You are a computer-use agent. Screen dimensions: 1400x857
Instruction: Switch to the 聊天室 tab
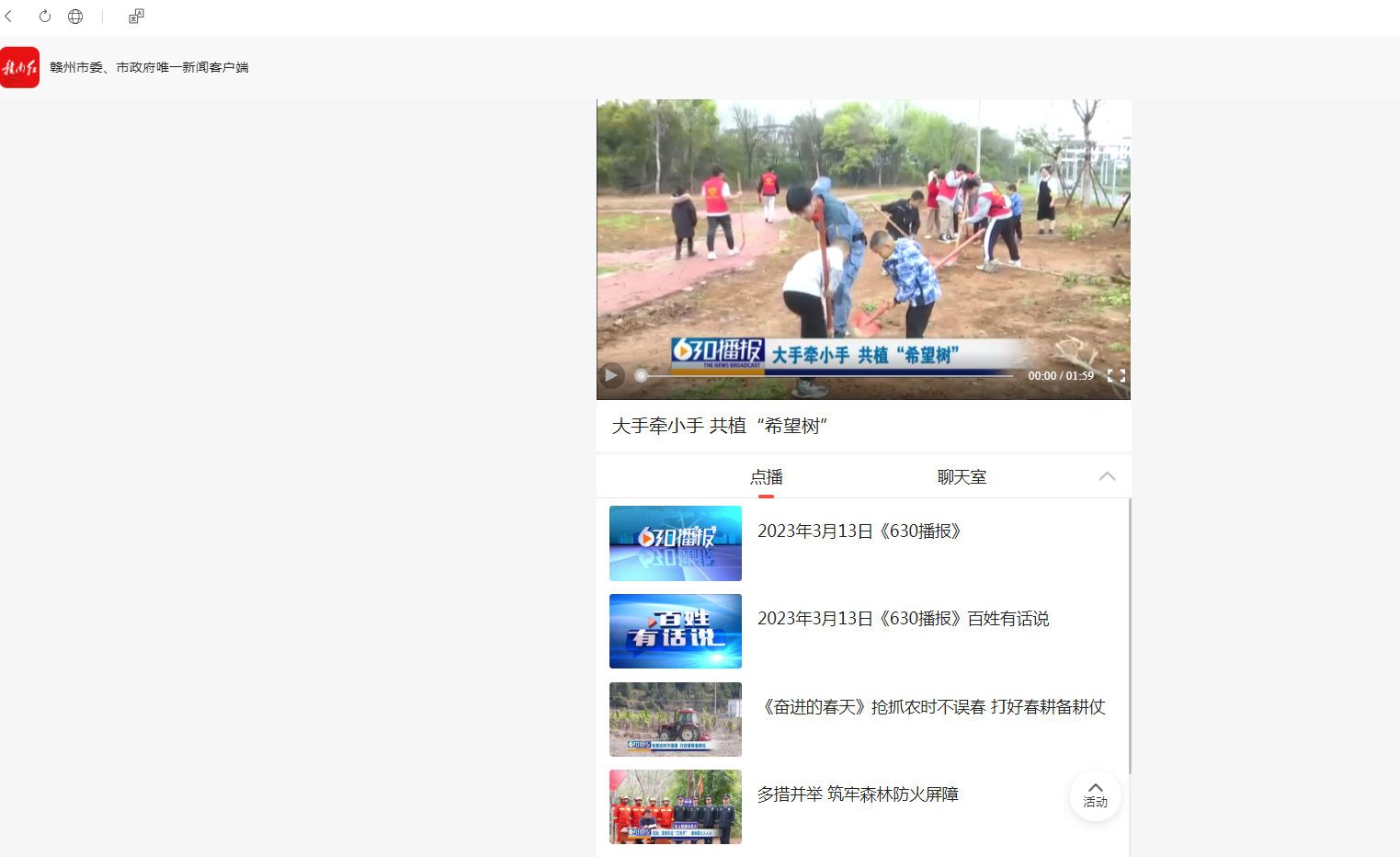[962, 477]
